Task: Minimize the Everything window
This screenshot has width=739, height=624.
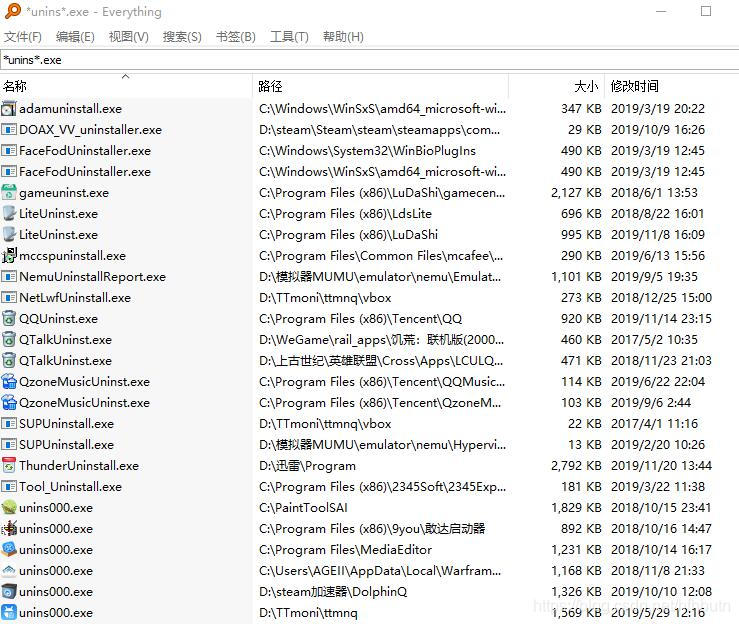Action: pos(661,11)
